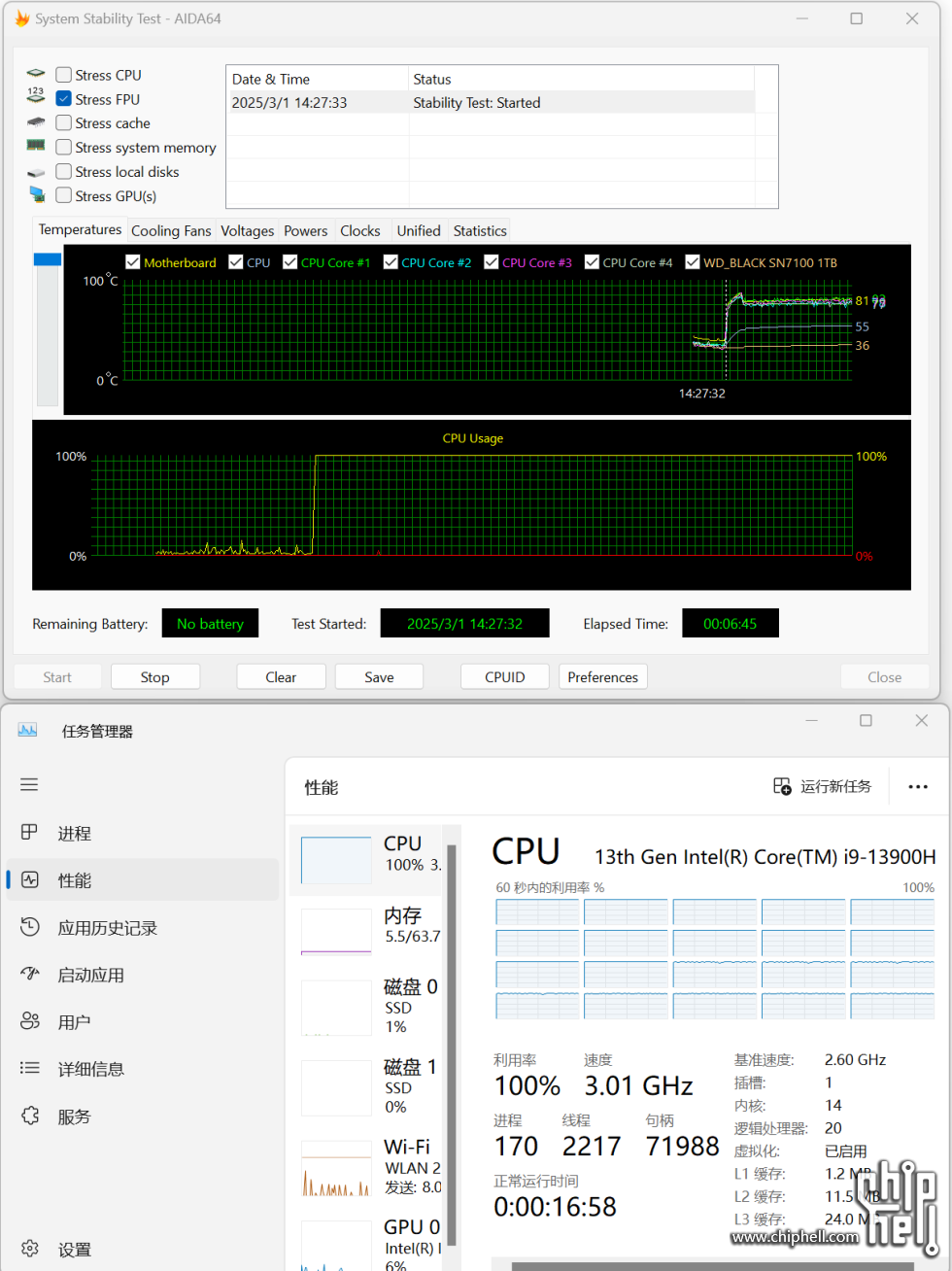Toggle the CPU Core #1 graph checkbox
The width and height of the screenshot is (952, 1271).
(x=289, y=262)
